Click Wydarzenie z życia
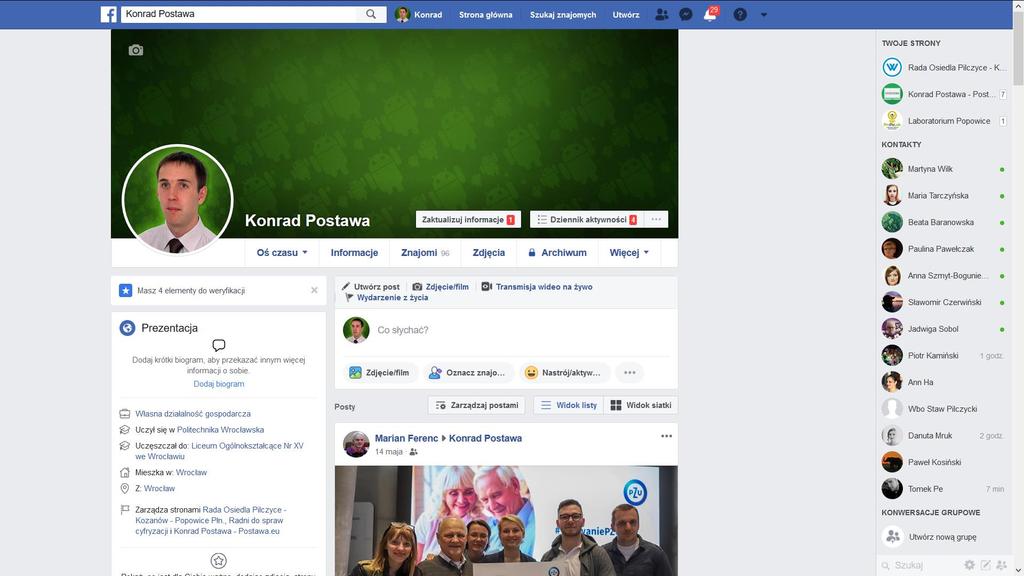Screen dimensions: 1024x576 387,297
